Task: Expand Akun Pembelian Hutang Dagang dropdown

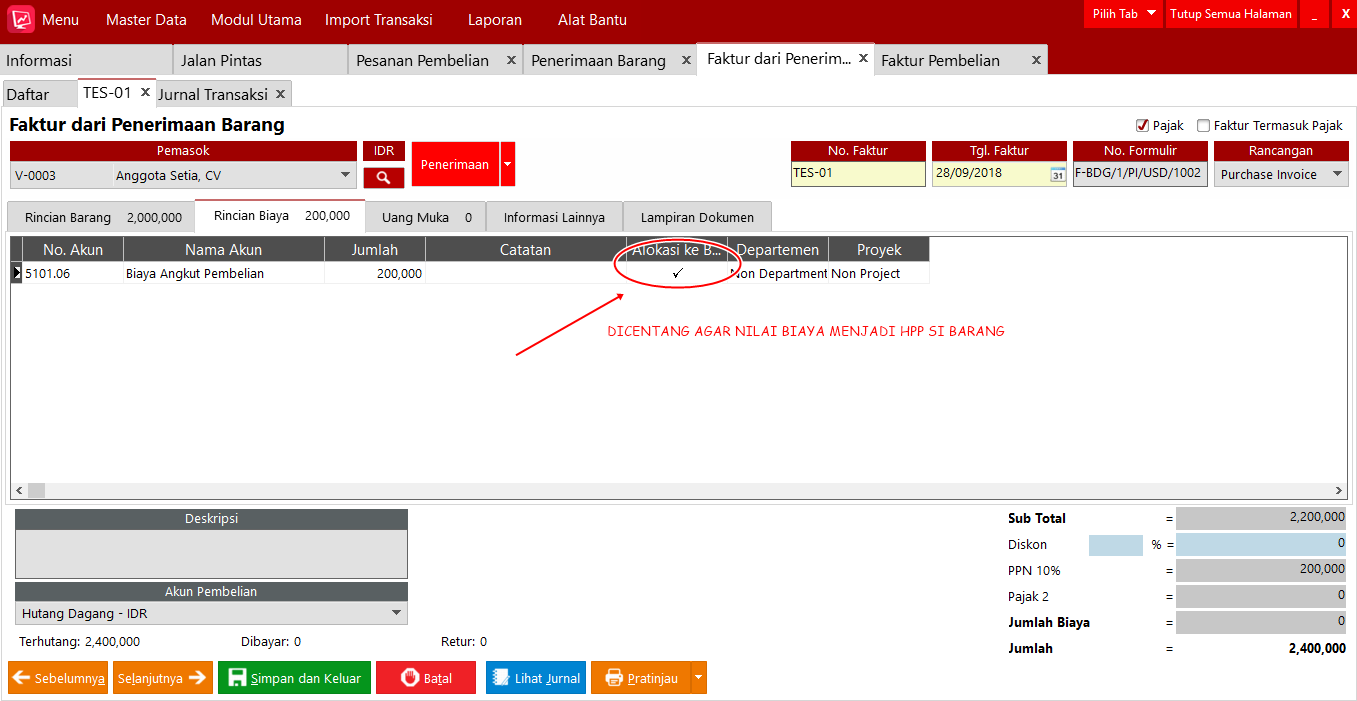Action: tap(396, 613)
